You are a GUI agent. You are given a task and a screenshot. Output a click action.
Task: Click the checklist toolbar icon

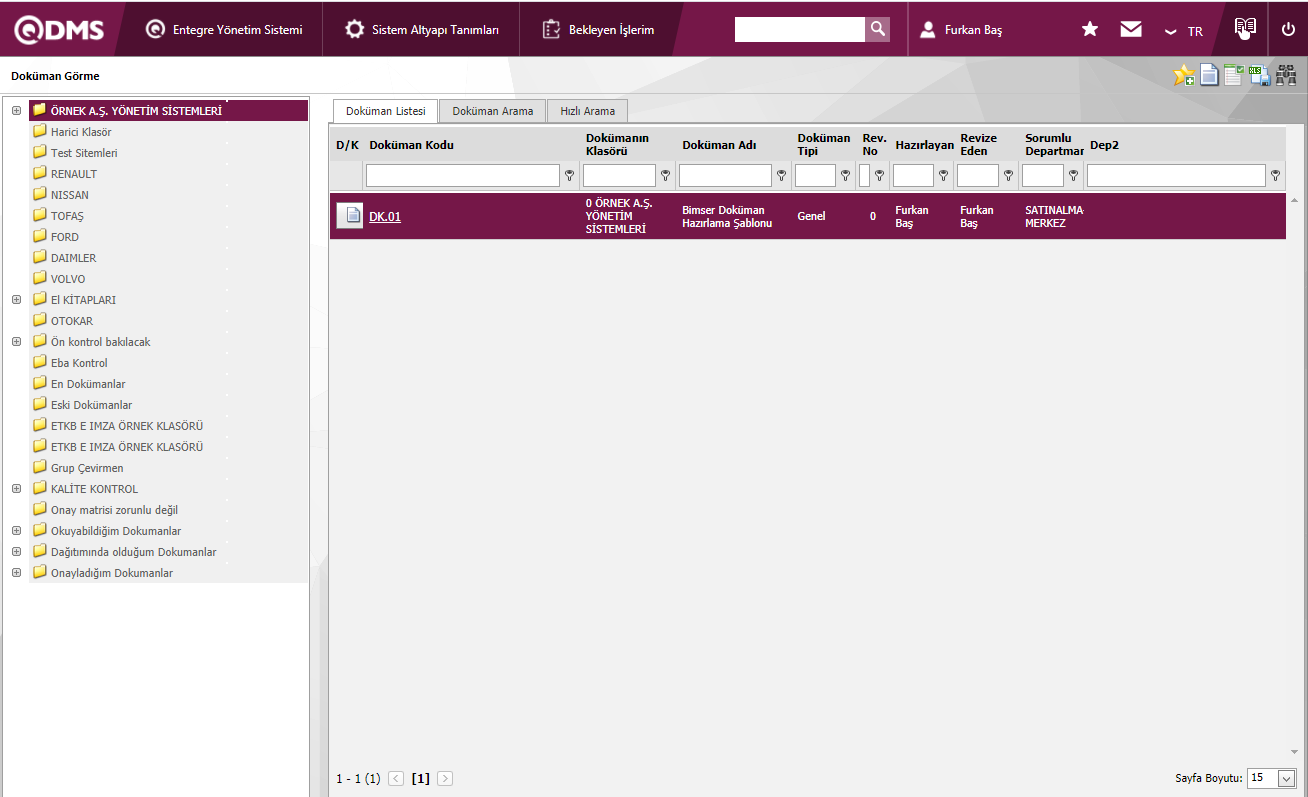(x=1234, y=75)
